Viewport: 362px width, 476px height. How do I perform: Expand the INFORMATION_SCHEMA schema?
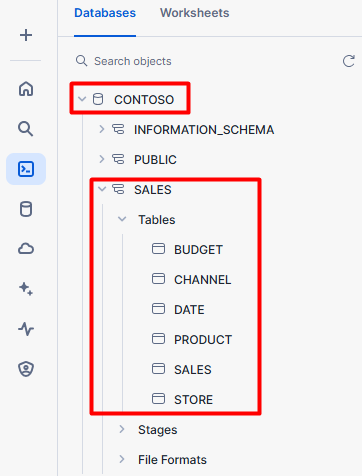click(102, 129)
